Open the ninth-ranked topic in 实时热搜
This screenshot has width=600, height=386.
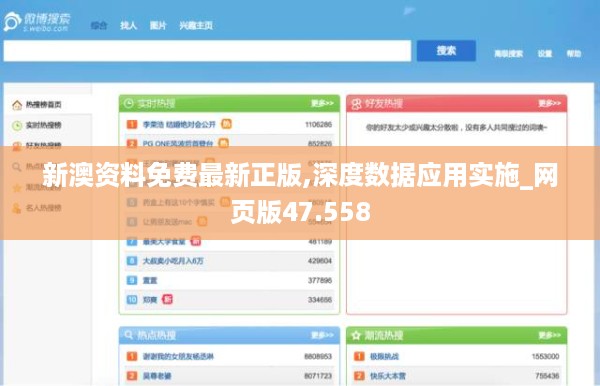point(150,280)
